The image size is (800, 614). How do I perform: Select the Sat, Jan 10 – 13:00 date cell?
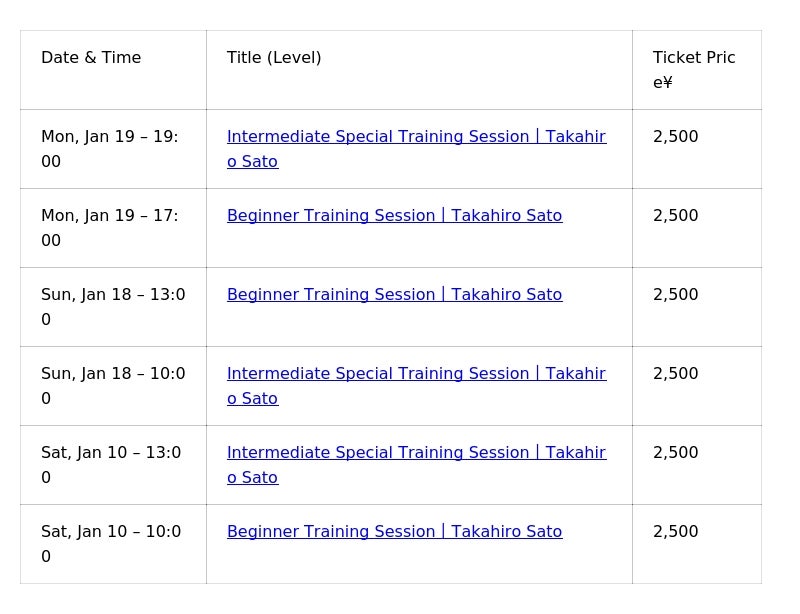[111, 465]
